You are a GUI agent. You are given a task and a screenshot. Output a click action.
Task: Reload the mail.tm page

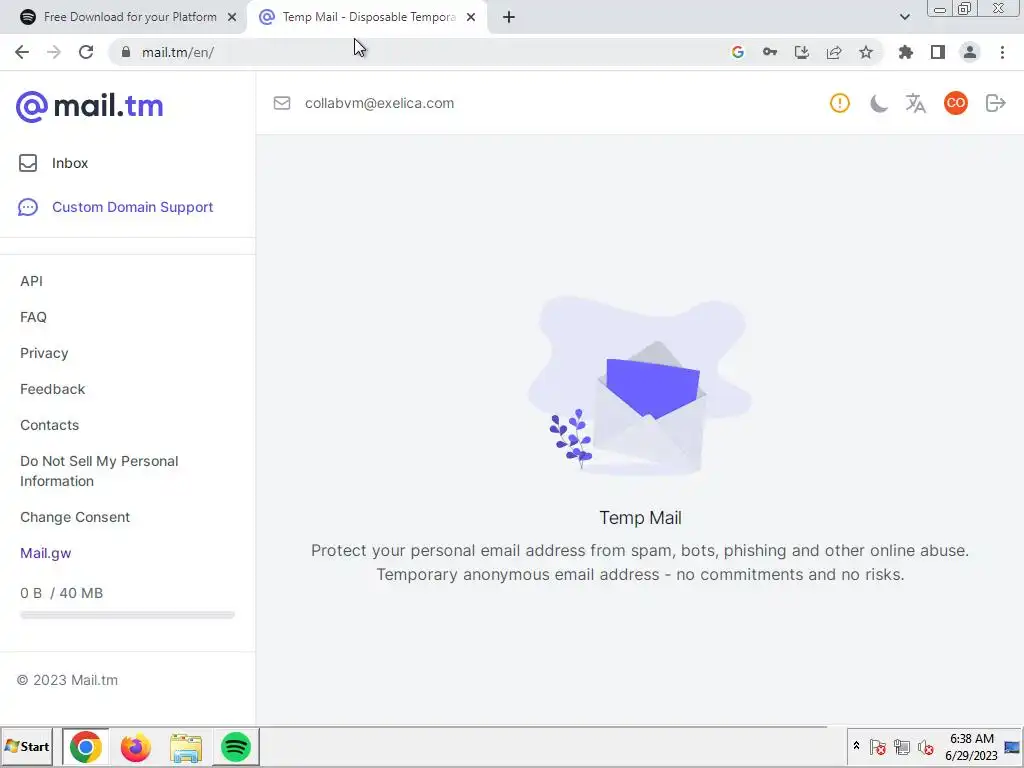click(x=86, y=52)
